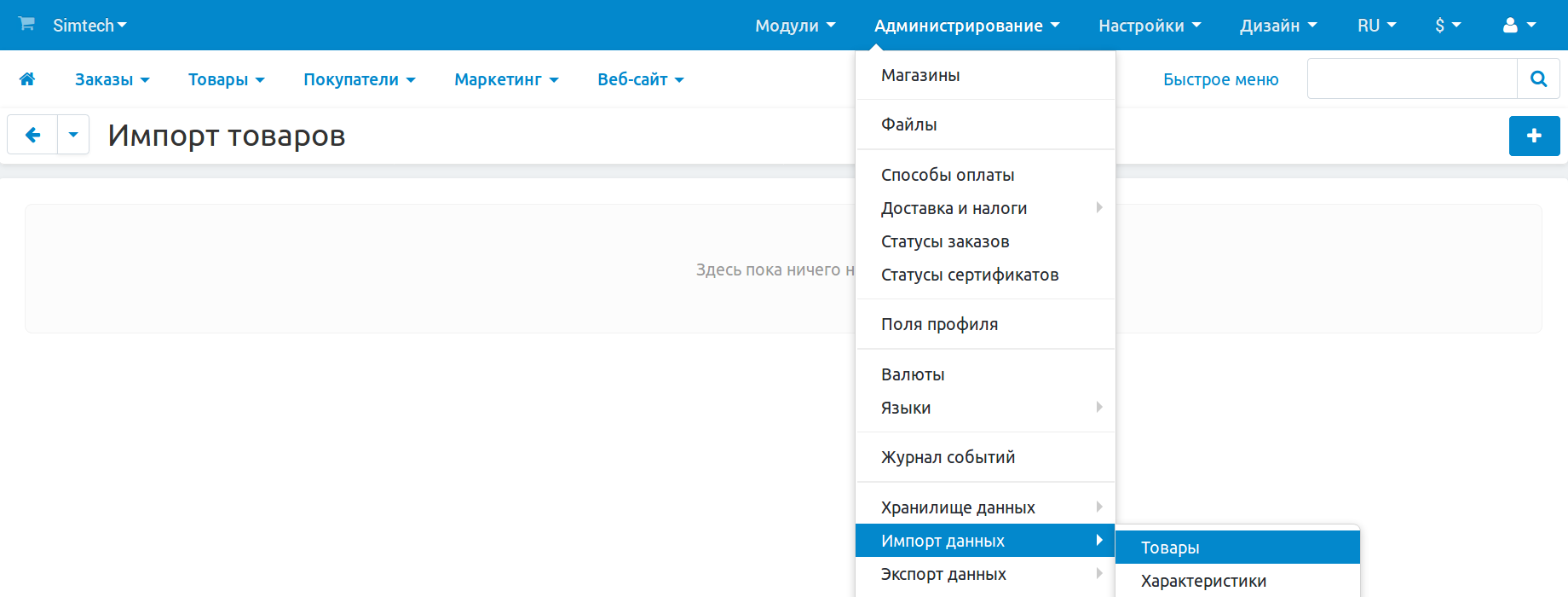Click the search input field

point(1412,79)
